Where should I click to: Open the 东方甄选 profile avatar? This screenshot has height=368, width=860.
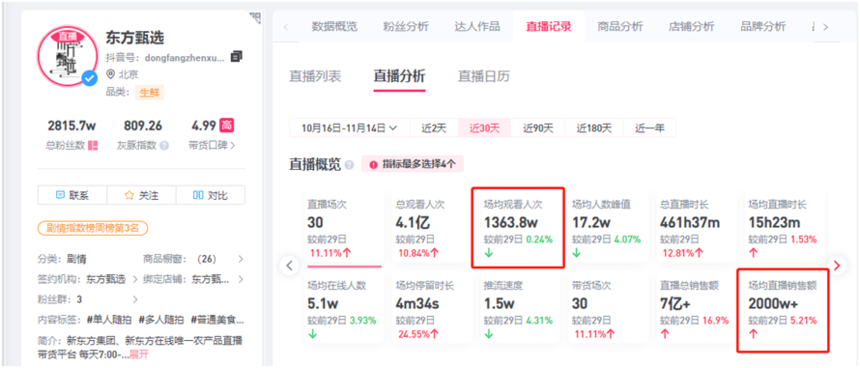pos(67,55)
